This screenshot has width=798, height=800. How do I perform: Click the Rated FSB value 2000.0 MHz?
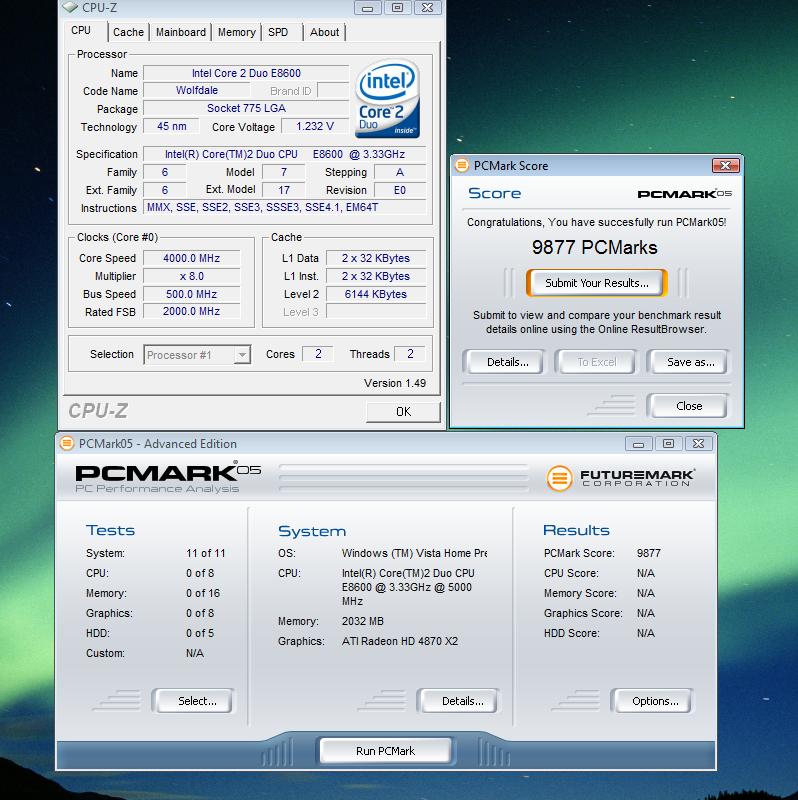[191, 311]
